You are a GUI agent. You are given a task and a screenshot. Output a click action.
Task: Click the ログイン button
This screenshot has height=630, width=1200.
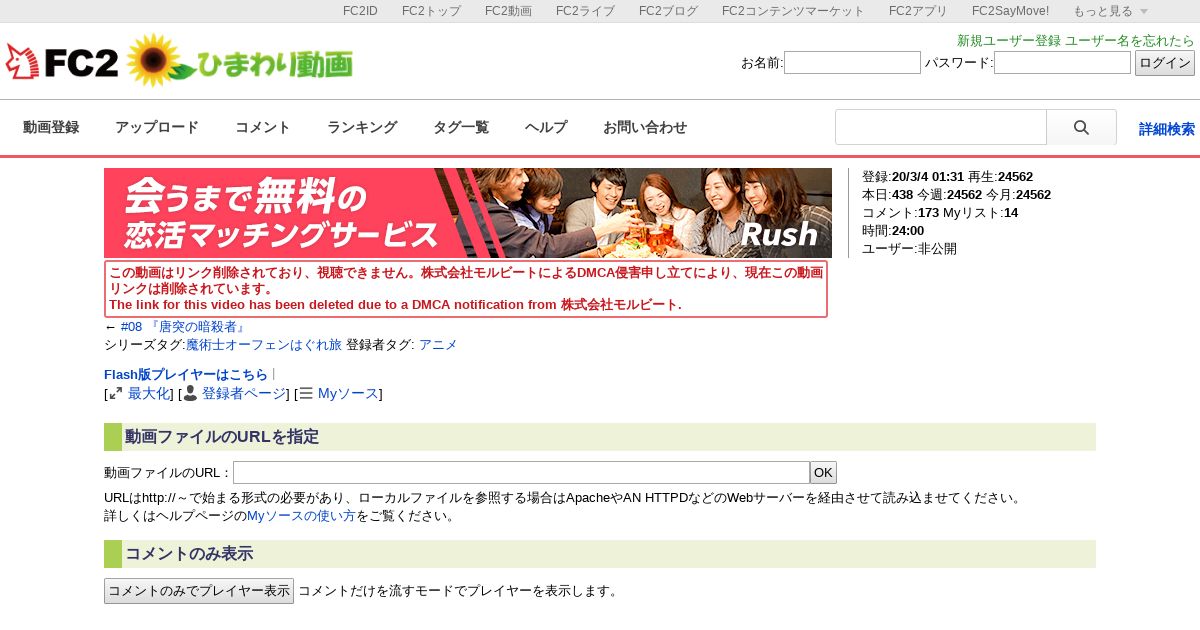pyautogui.click(x=1165, y=63)
